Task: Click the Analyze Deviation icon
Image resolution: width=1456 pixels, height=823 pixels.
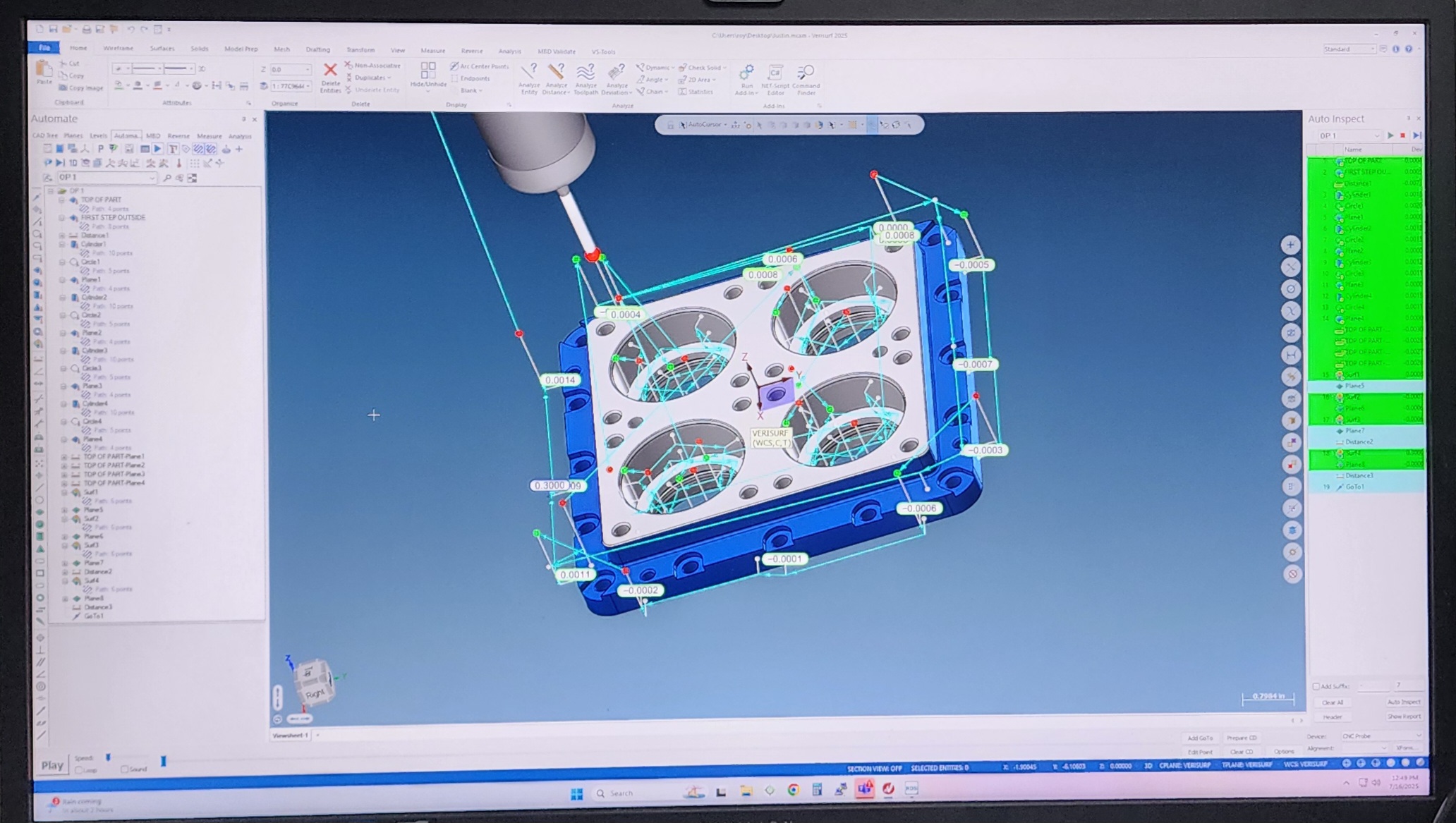Action: (x=616, y=73)
